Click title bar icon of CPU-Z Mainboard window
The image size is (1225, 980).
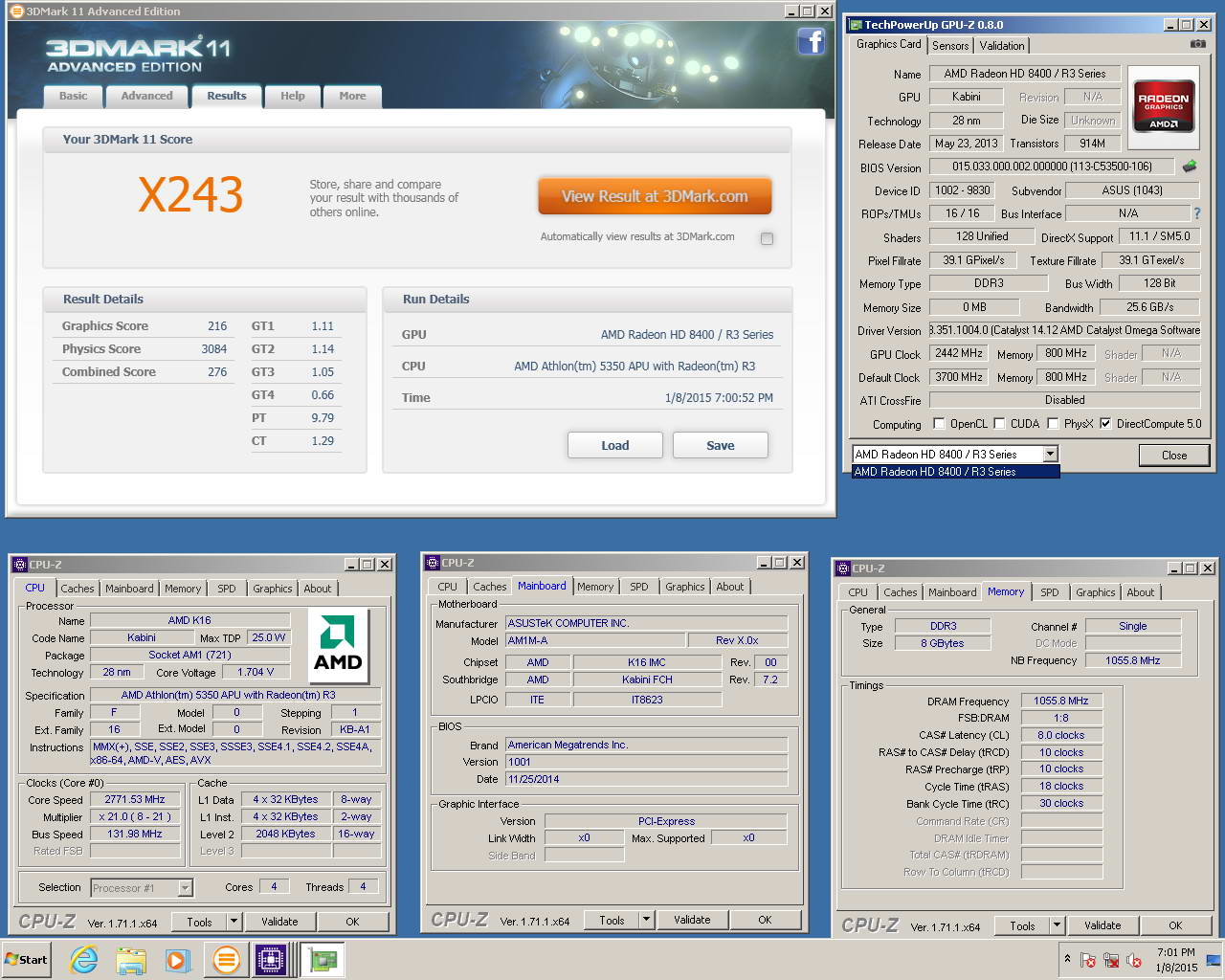[x=433, y=563]
